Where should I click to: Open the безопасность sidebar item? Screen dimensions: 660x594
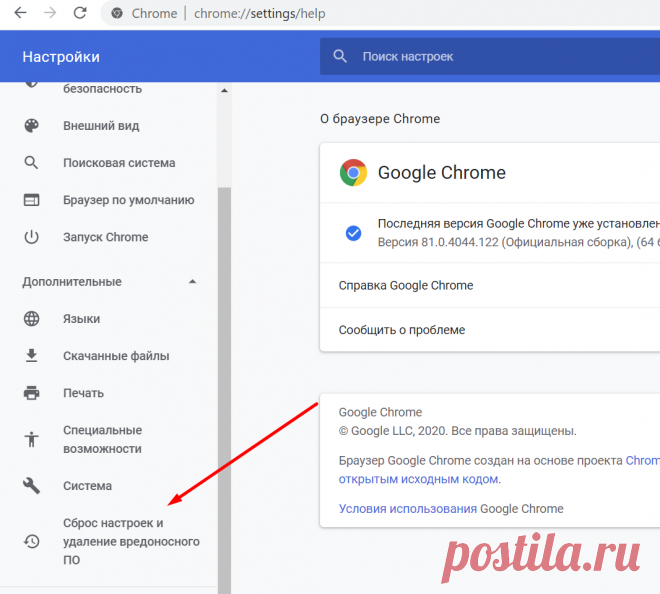(x=102, y=89)
